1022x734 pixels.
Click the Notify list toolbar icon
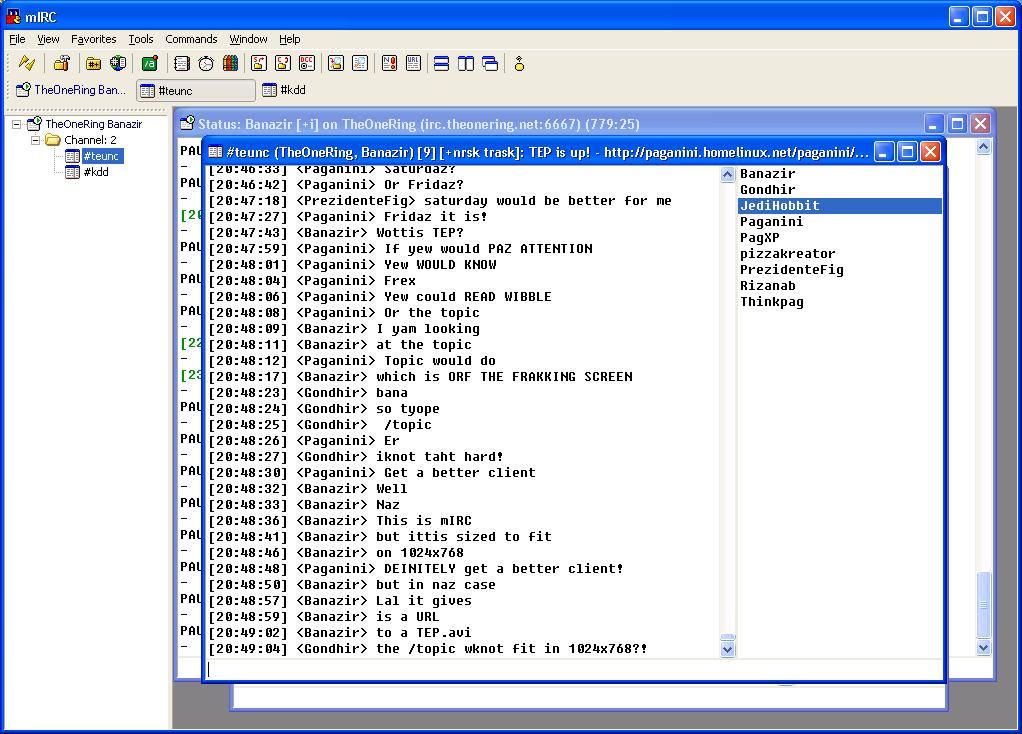pos(389,64)
